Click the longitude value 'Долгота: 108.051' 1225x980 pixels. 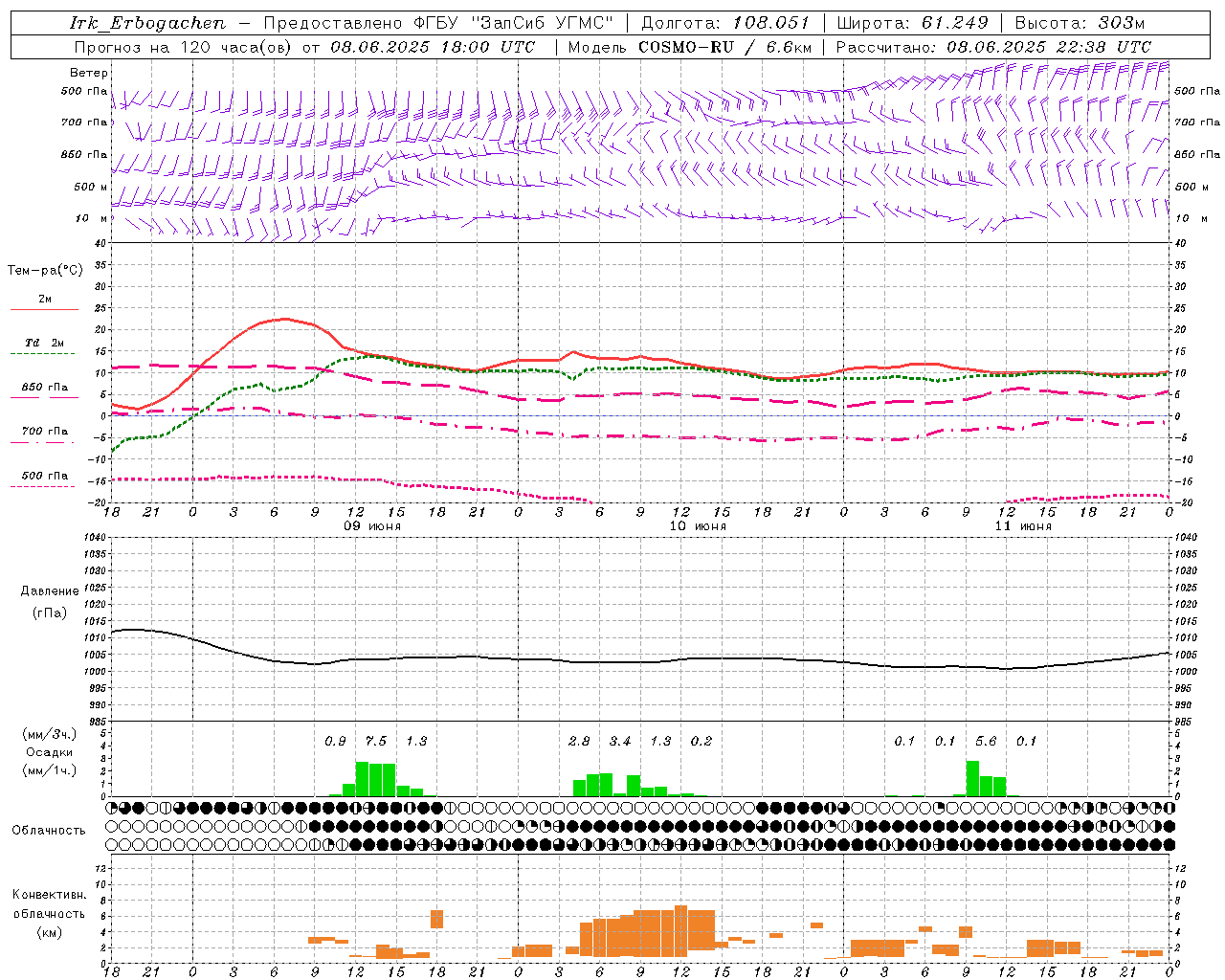tap(724, 23)
